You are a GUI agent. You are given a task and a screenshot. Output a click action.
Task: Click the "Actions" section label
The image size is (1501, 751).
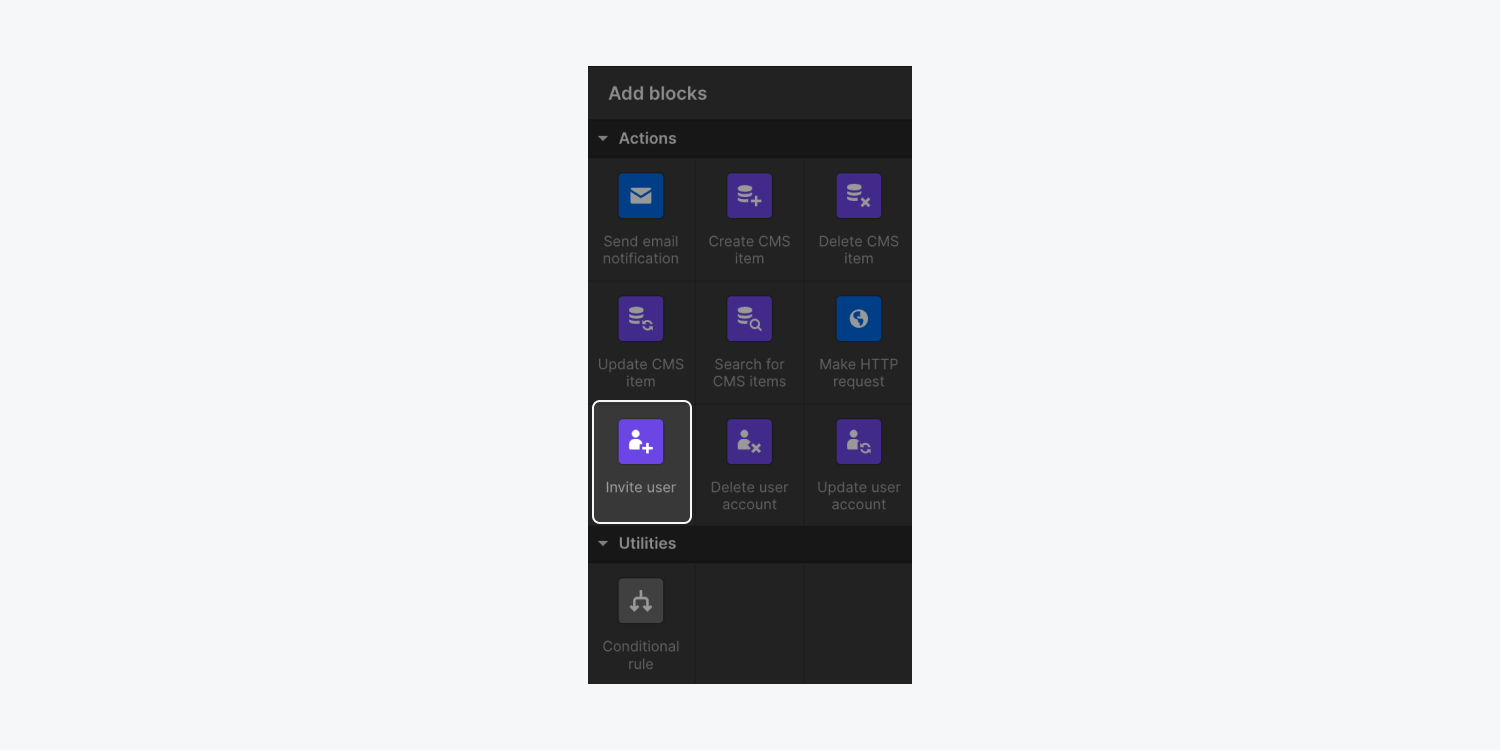pos(647,139)
